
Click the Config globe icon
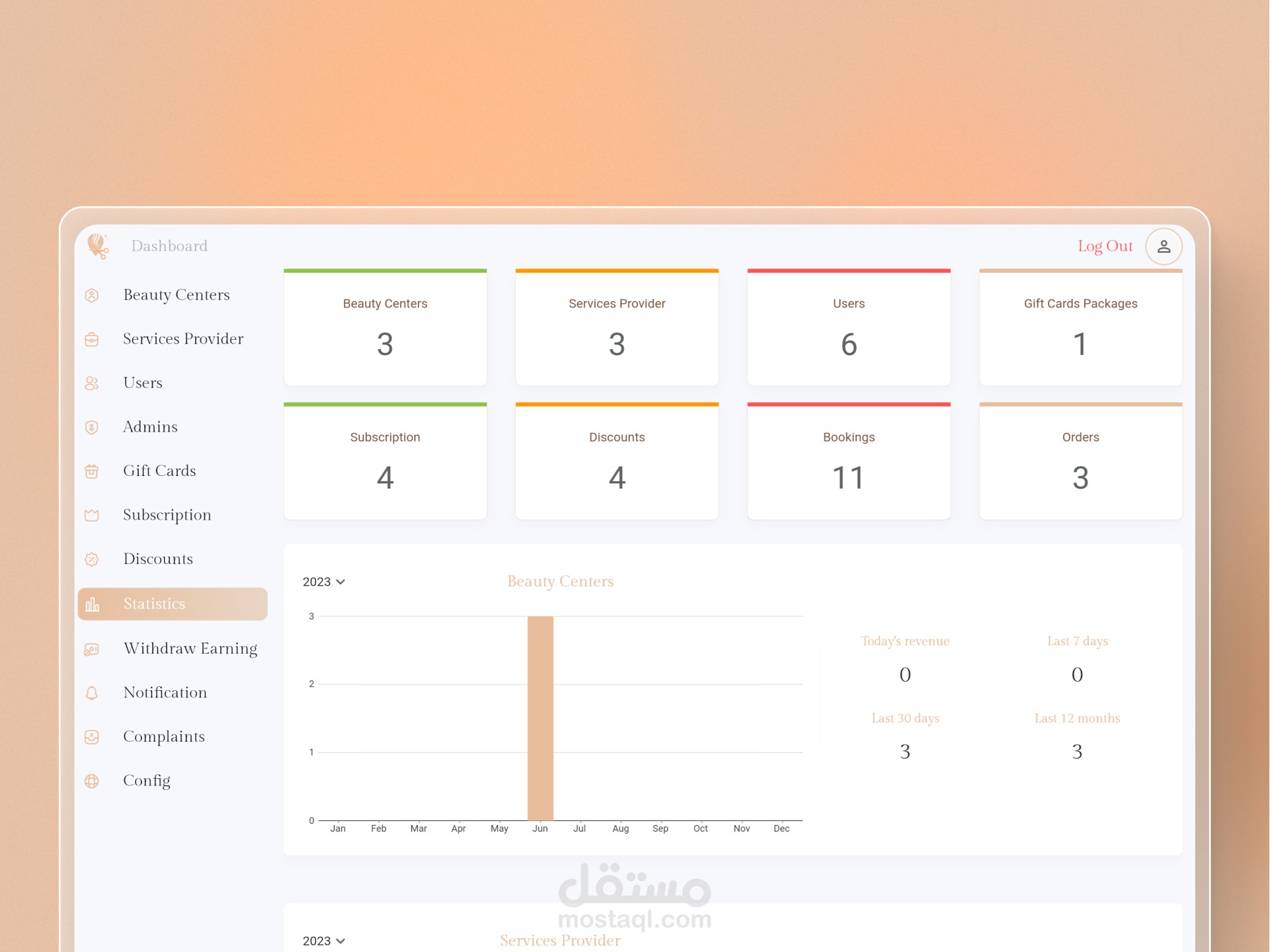click(x=92, y=781)
